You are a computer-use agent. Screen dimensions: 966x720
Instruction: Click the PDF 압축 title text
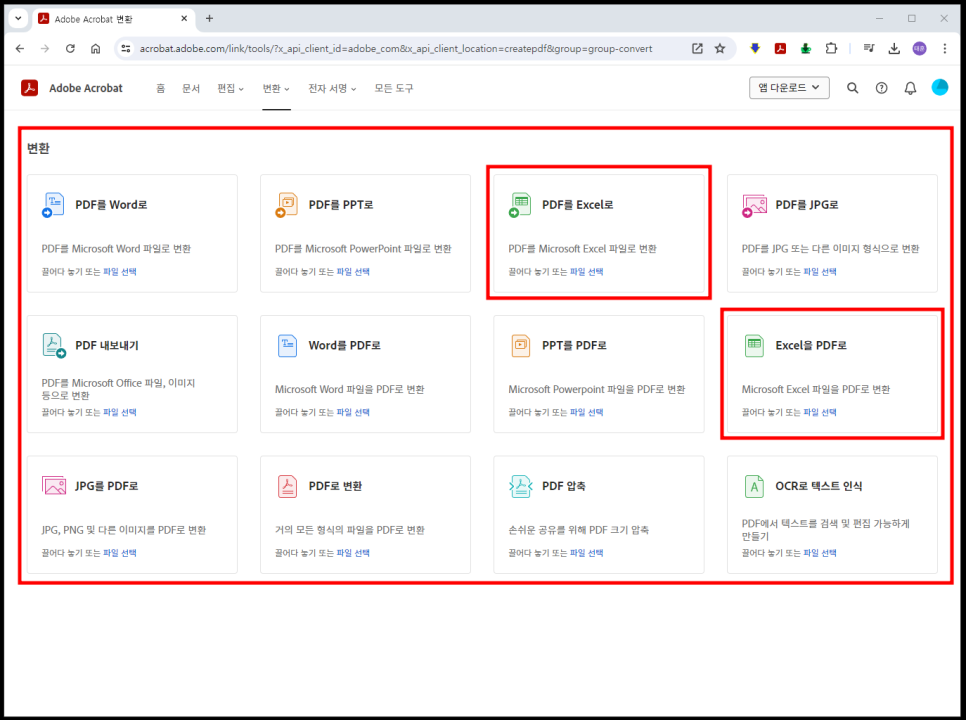click(564, 485)
